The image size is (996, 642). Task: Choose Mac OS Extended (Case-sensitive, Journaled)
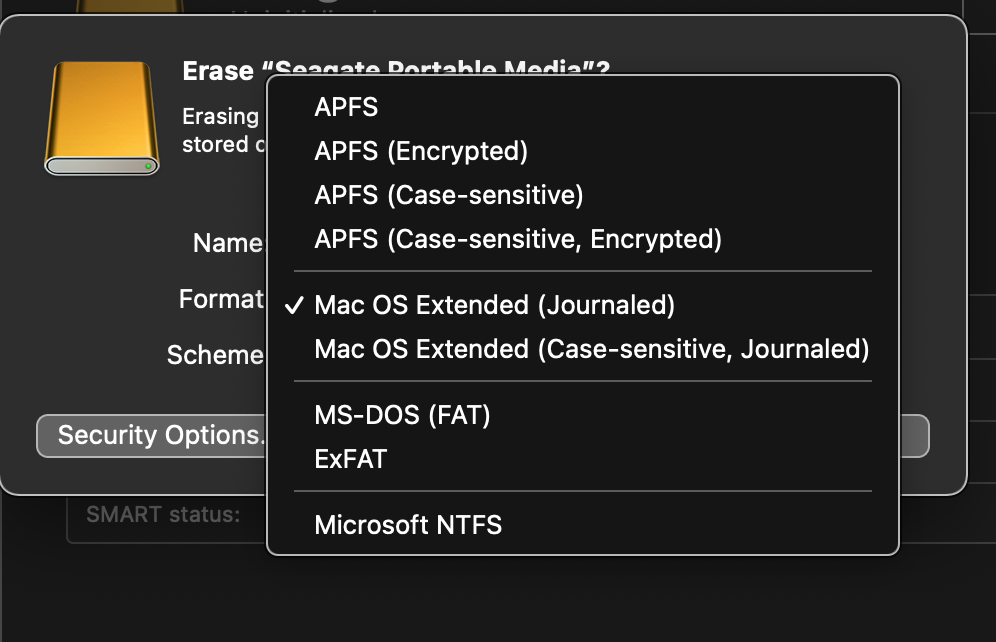(591, 349)
